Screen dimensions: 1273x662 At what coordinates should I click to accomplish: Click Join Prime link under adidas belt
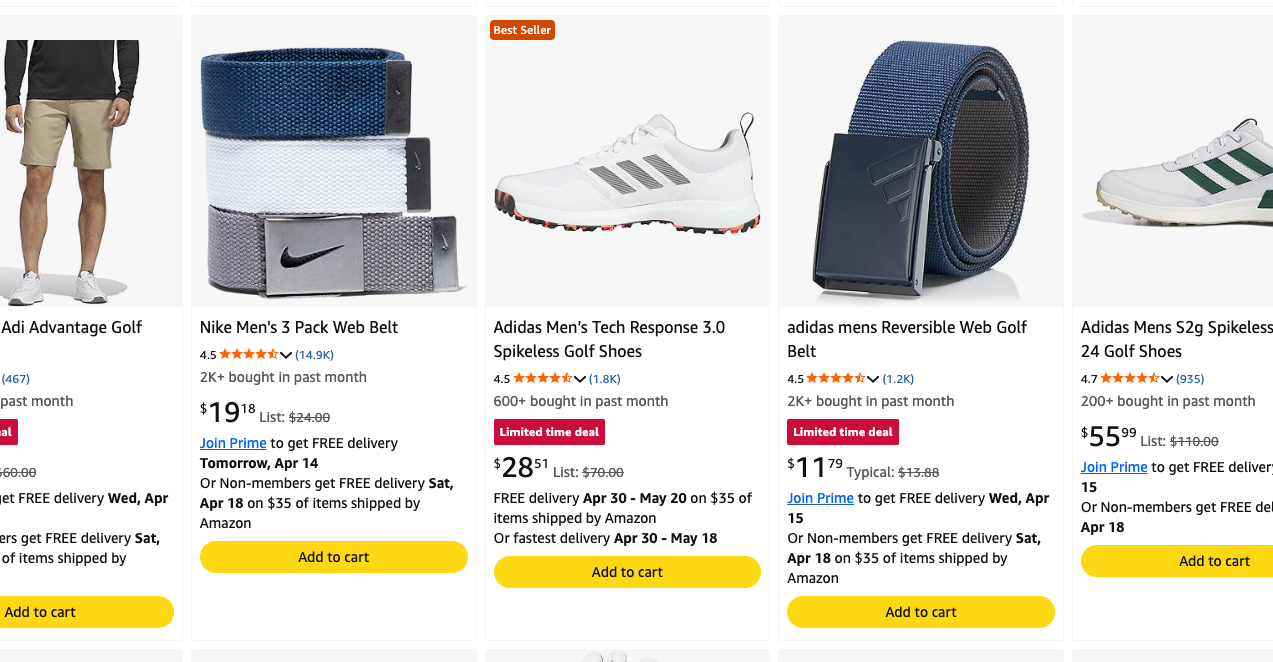click(820, 498)
